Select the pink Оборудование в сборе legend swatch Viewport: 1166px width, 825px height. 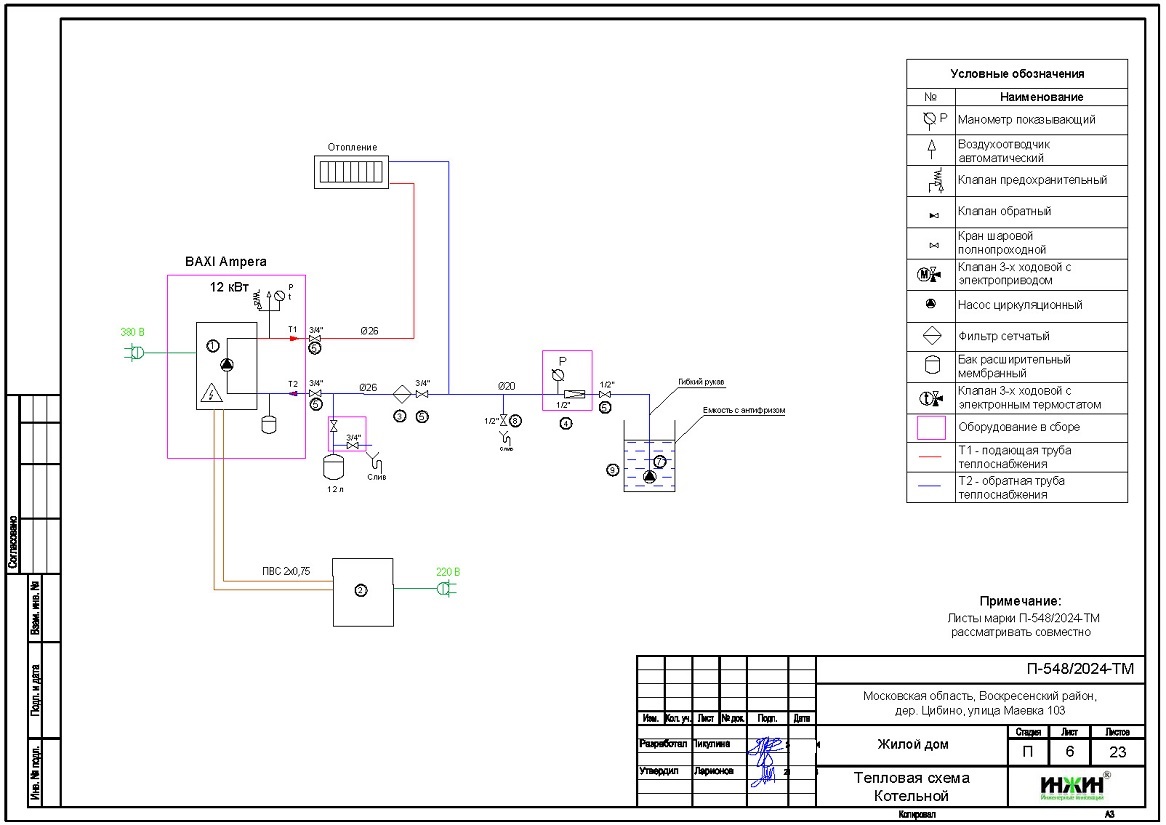931,427
